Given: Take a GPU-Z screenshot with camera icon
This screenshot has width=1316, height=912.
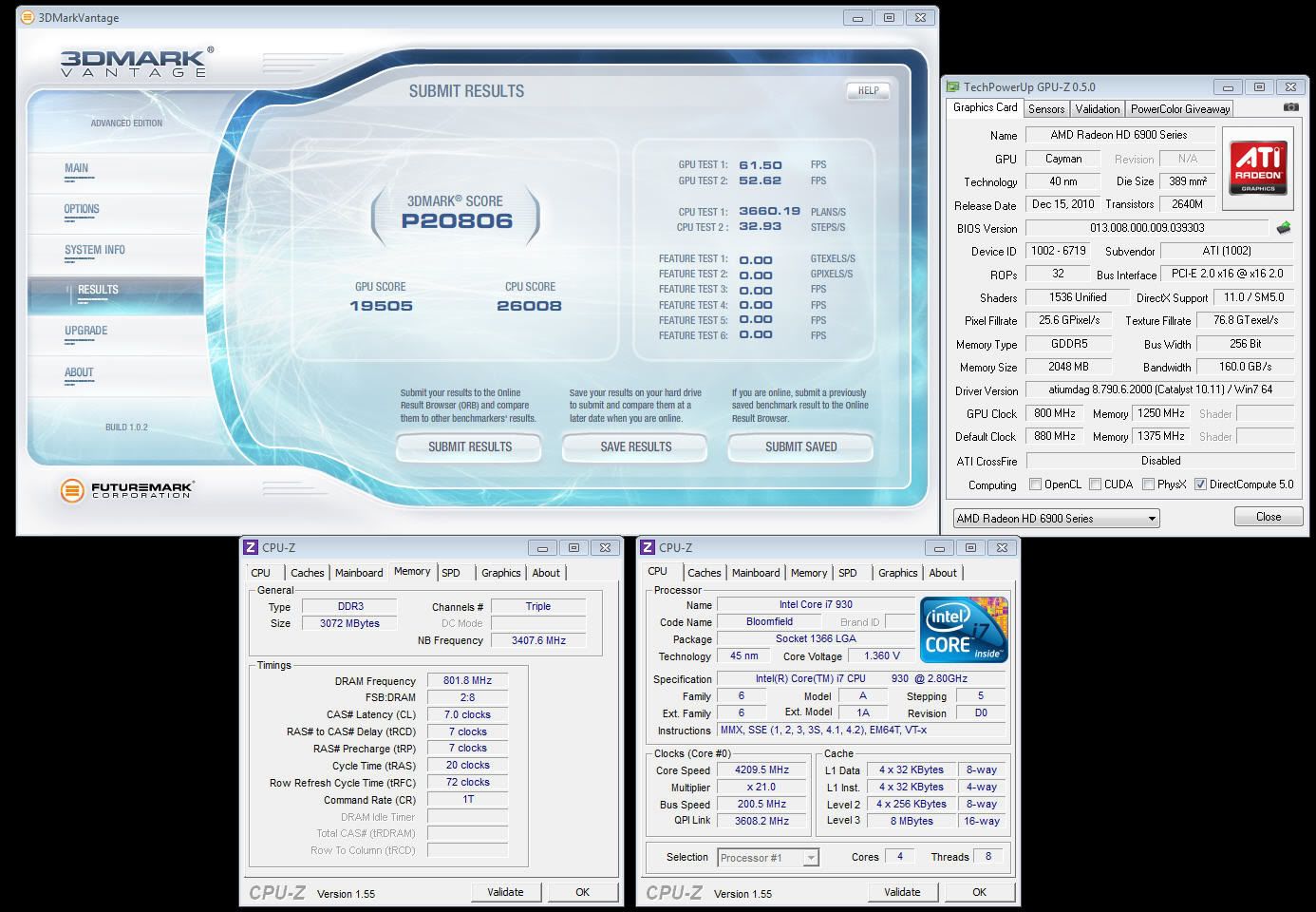Looking at the screenshot, I should coord(1290,107).
